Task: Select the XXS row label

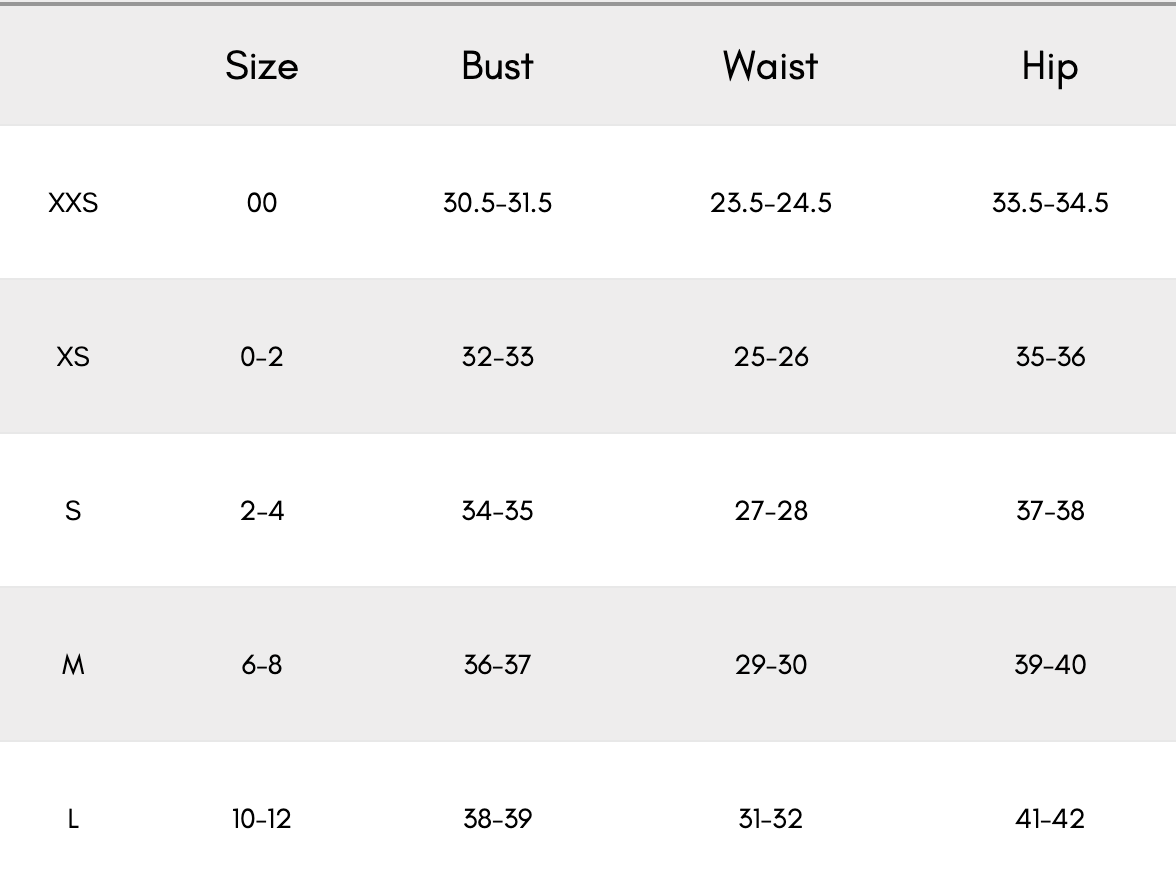Action: 73,203
